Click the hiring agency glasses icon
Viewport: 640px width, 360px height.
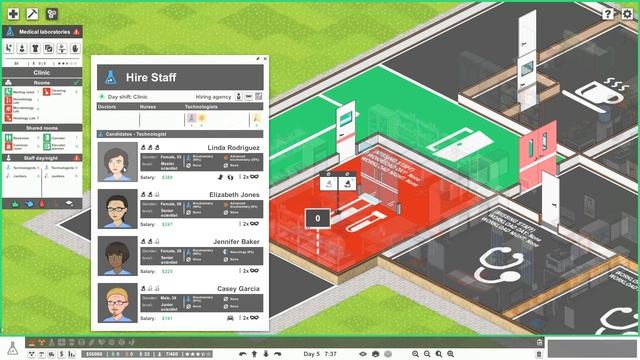click(x=249, y=97)
